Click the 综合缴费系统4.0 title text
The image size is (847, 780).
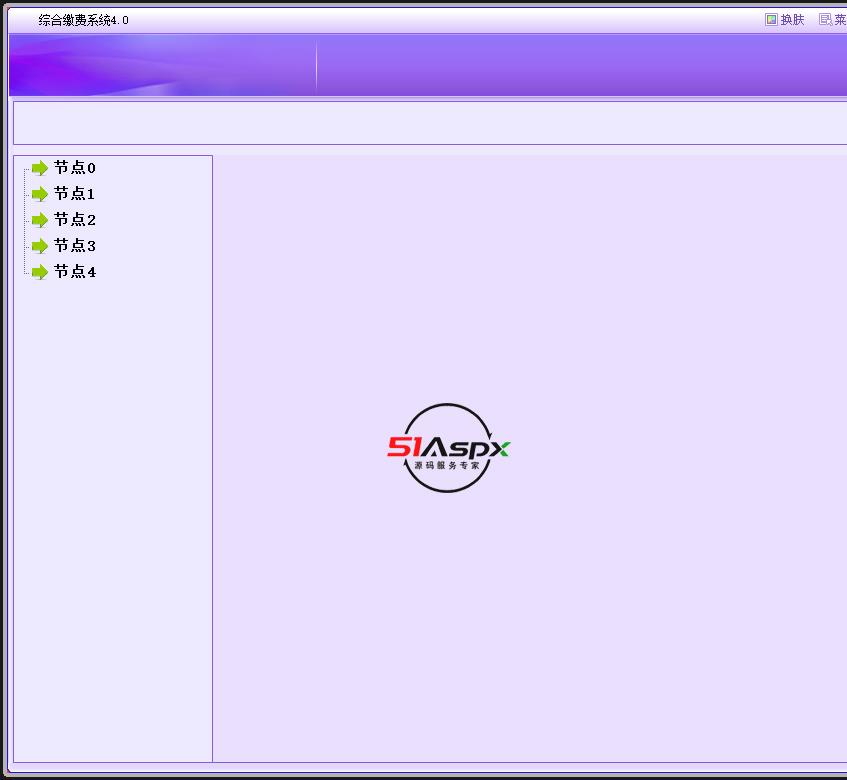click(x=83, y=21)
